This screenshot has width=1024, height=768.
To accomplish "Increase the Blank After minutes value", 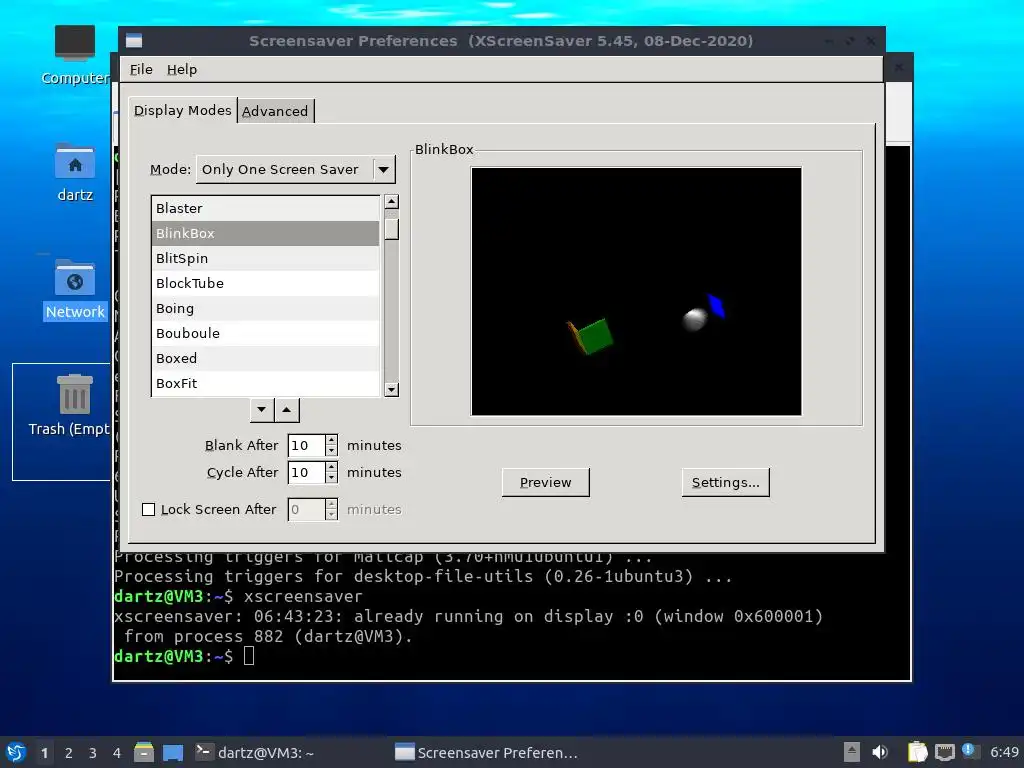I will 332,440.
